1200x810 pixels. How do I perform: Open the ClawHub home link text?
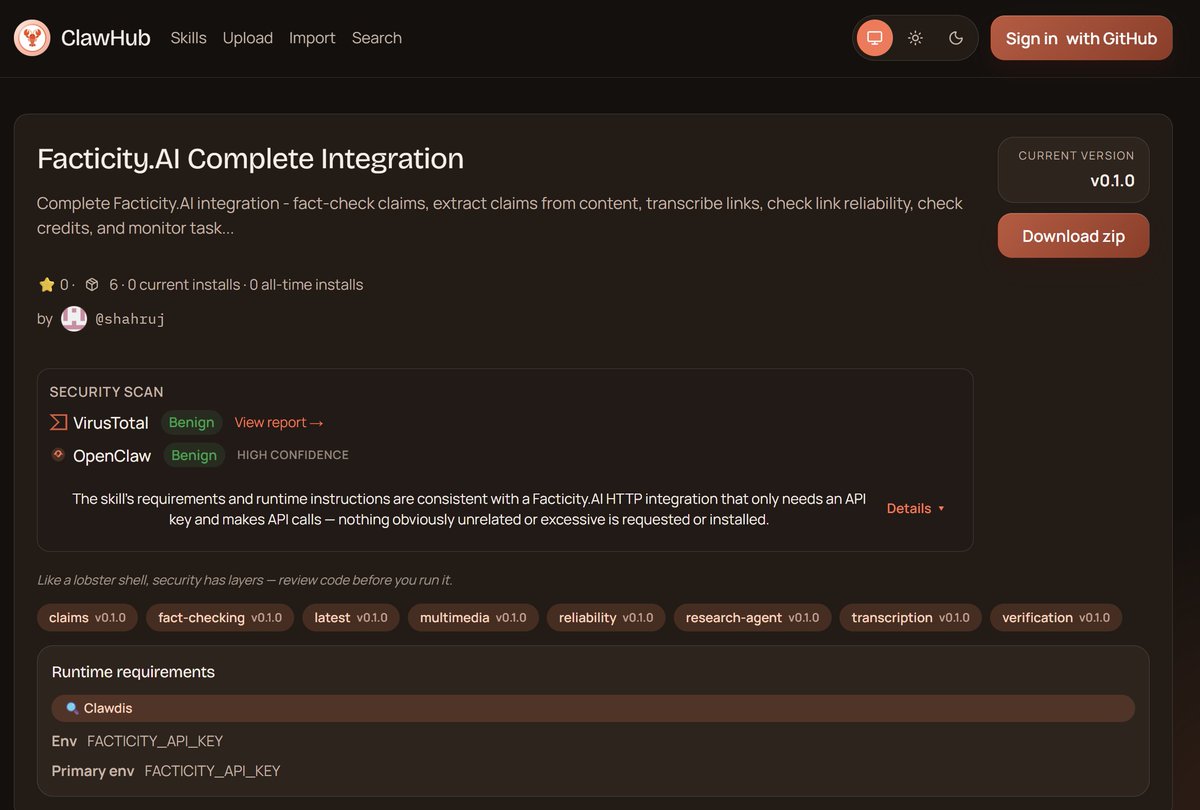(105, 38)
